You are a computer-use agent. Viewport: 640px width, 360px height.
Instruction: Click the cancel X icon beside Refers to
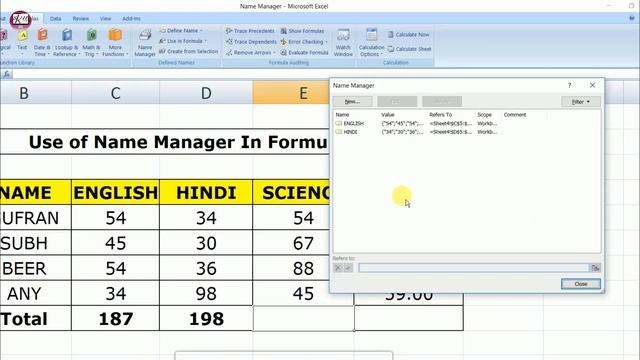click(338, 268)
